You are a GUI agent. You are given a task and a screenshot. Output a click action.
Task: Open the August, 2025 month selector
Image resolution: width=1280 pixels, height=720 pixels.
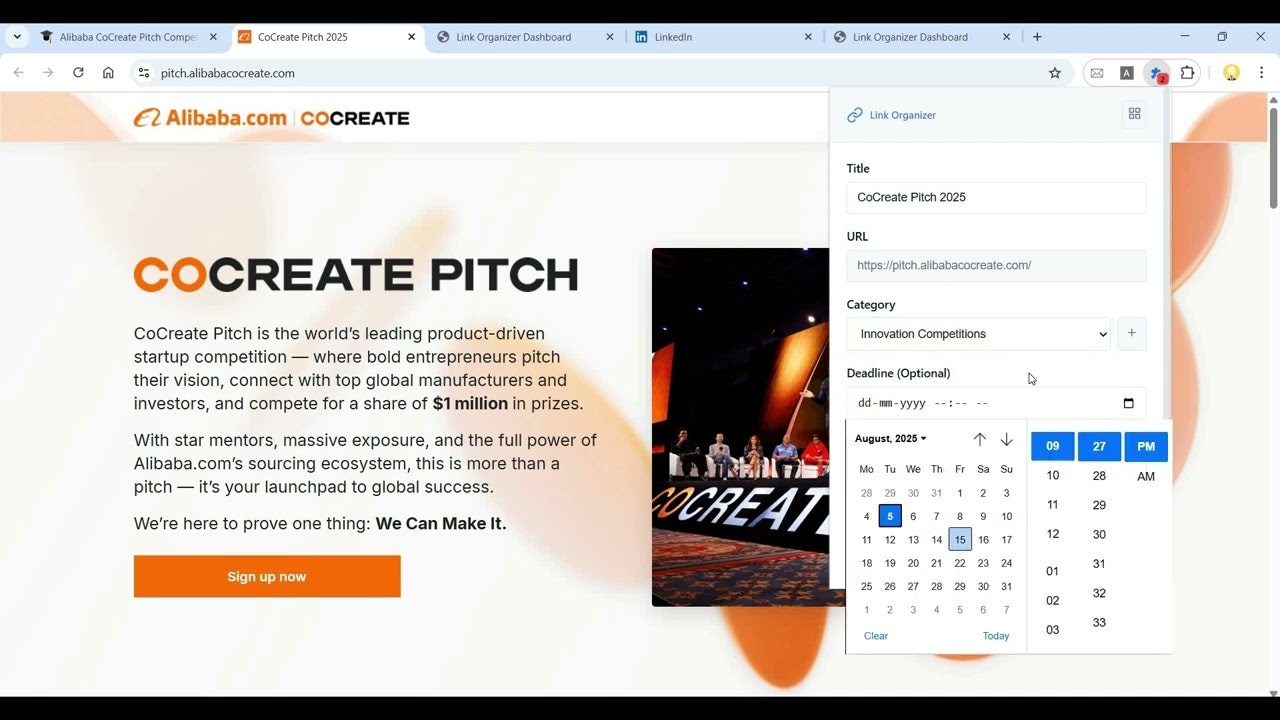pos(890,439)
